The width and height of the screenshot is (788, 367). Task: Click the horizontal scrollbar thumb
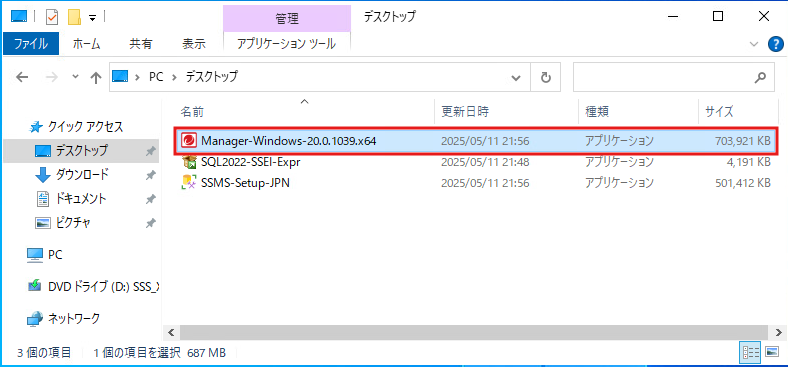pos(474,333)
